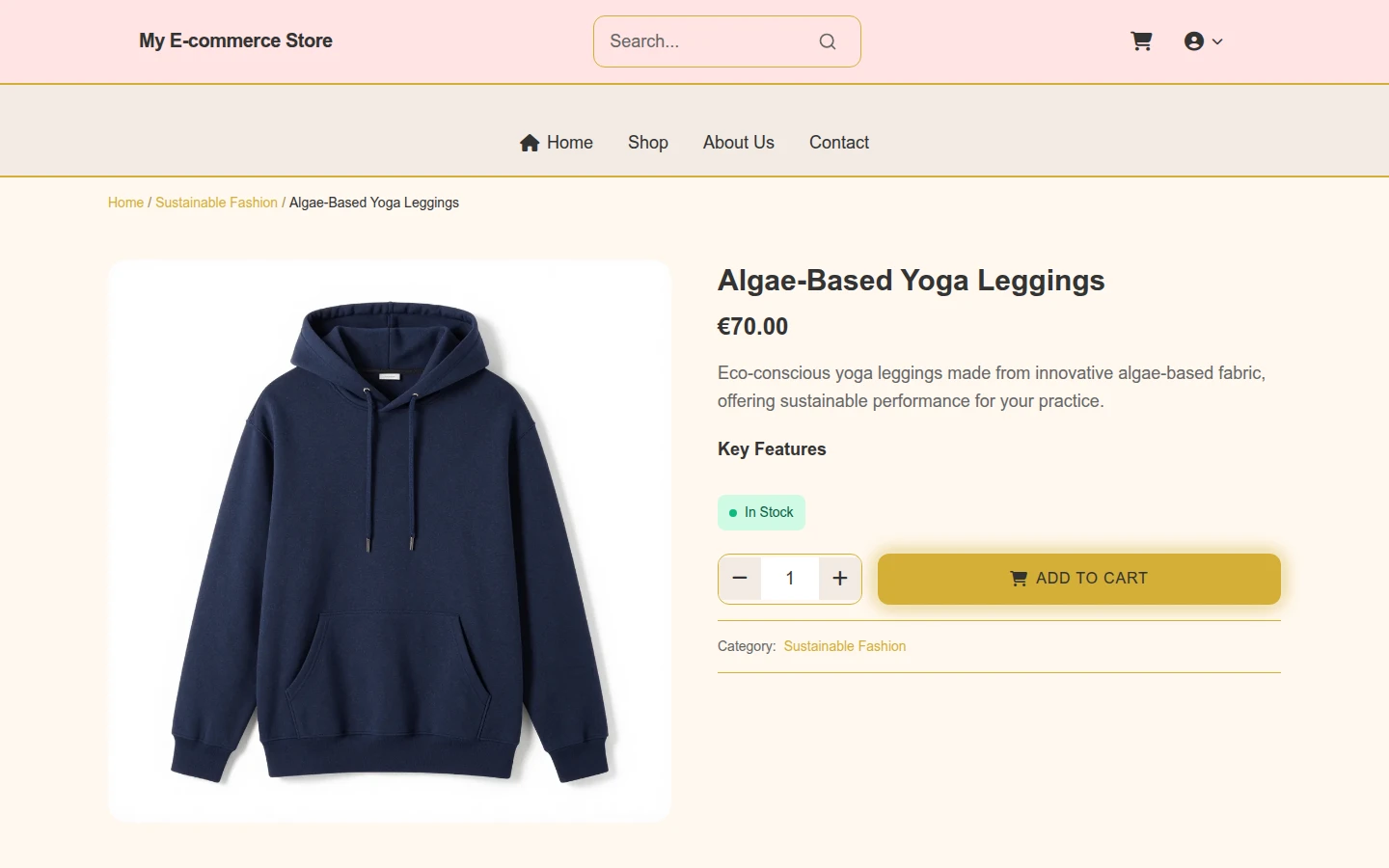Open the shopping cart icon
This screenshot has height=868, width=1389.
click(1141, 41)
